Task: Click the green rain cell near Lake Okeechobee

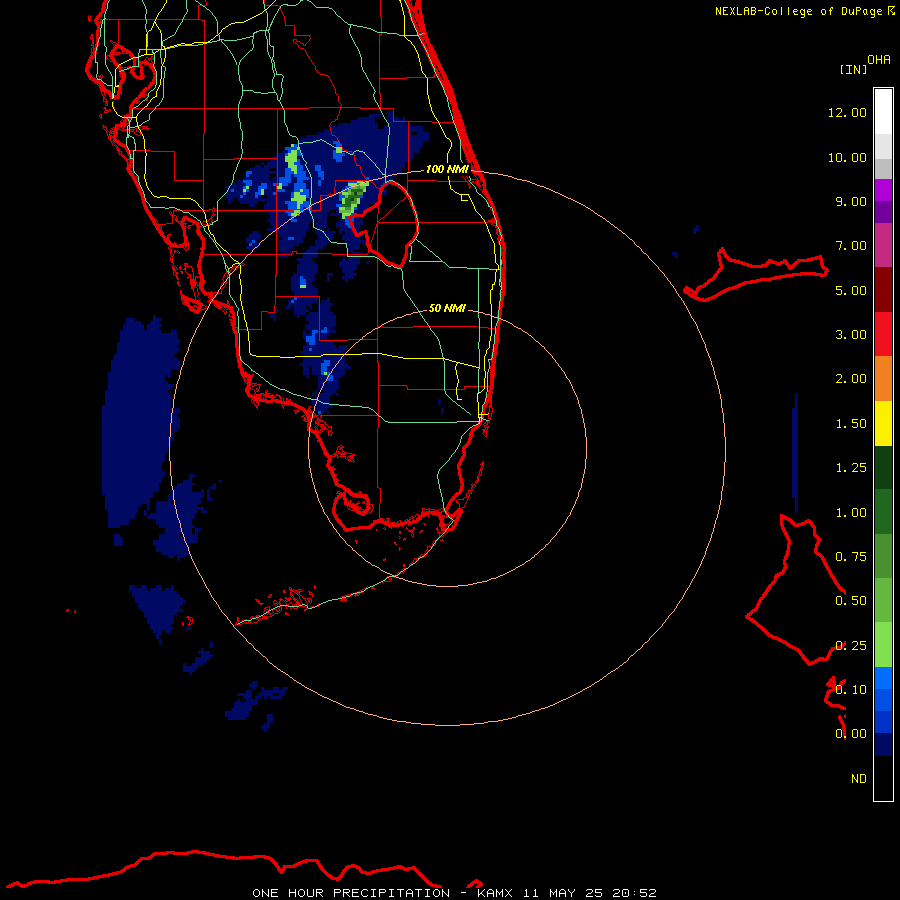Action: tap(352, 199)
